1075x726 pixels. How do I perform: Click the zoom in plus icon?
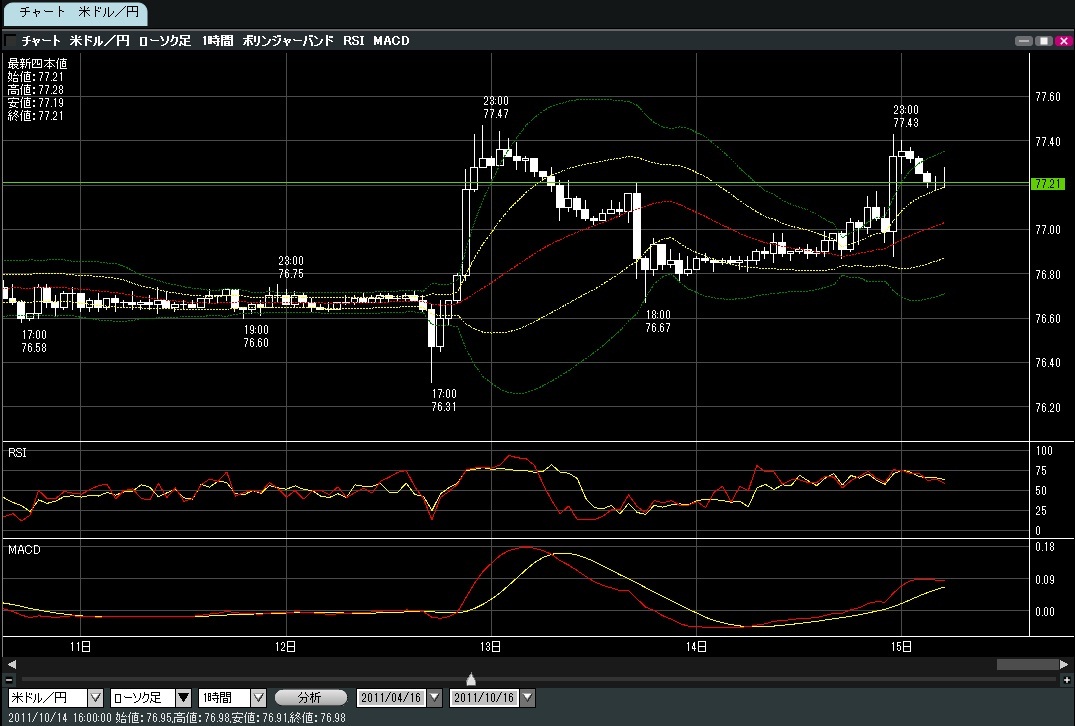coord(1064,680)
